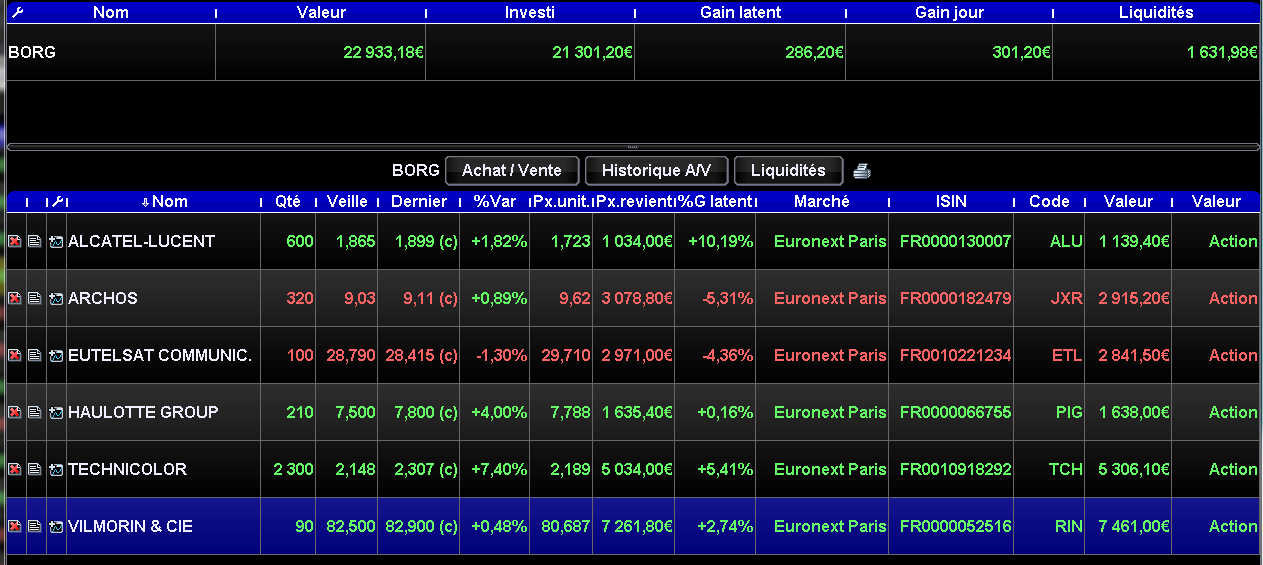Click TECHNICOLOR value 5 306,10€
Image resolution: width=1263 pixels, height=565 pixels.
tap(1135, 470)
